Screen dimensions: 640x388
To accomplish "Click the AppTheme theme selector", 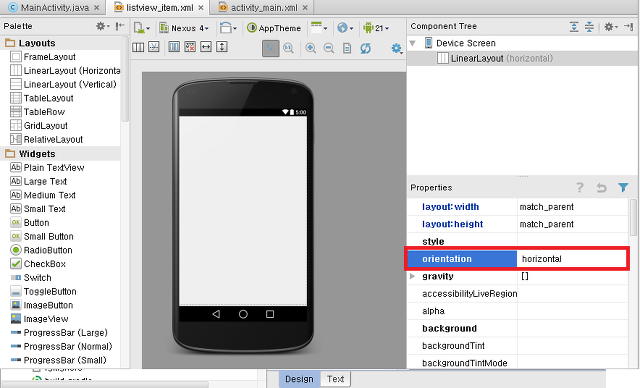I will point(274,28).
